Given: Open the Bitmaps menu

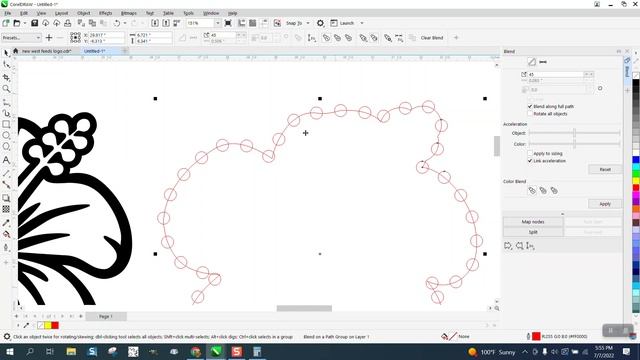Looking at the screenshot, I should [129, 13].
